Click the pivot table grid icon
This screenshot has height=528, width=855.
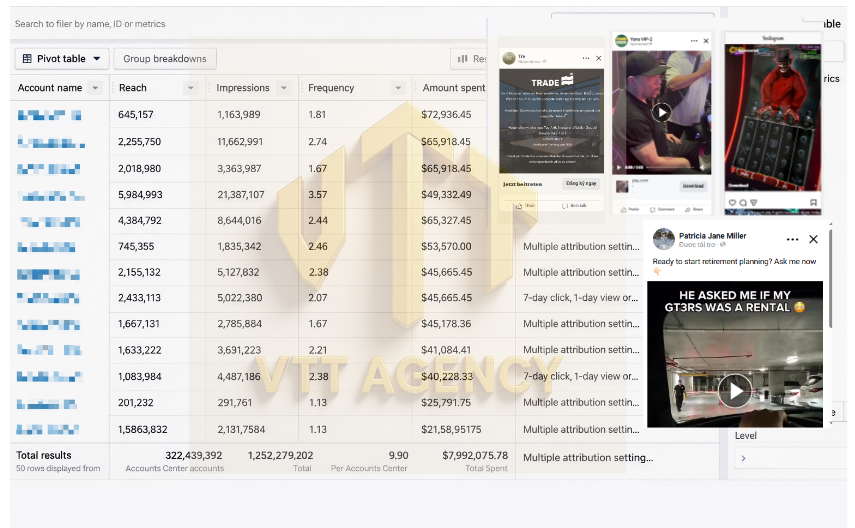[27, 58]
